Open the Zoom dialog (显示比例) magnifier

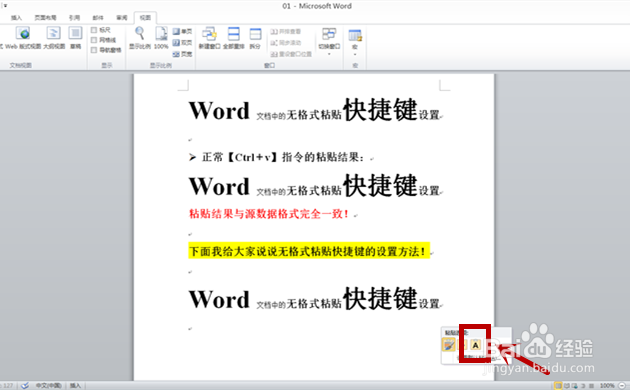point(139,38)
